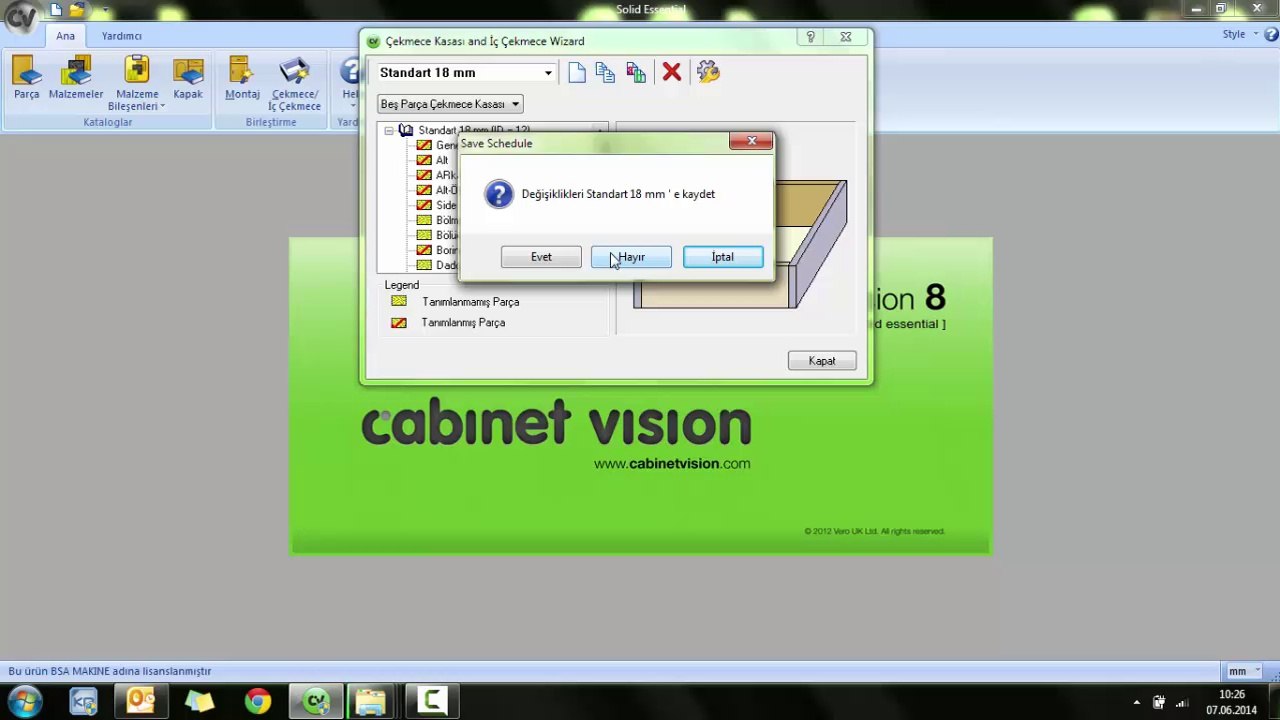
Task: Click the Kapat button in wizard
Action: [x=822, y=361]
